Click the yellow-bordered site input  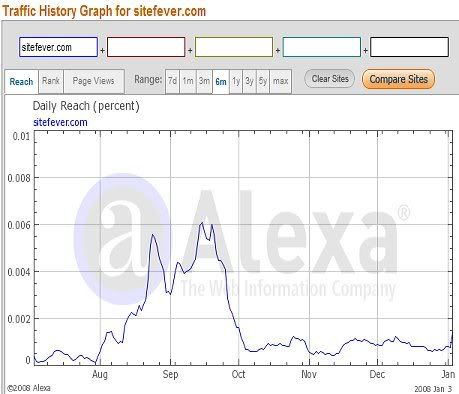coord(234,47)
